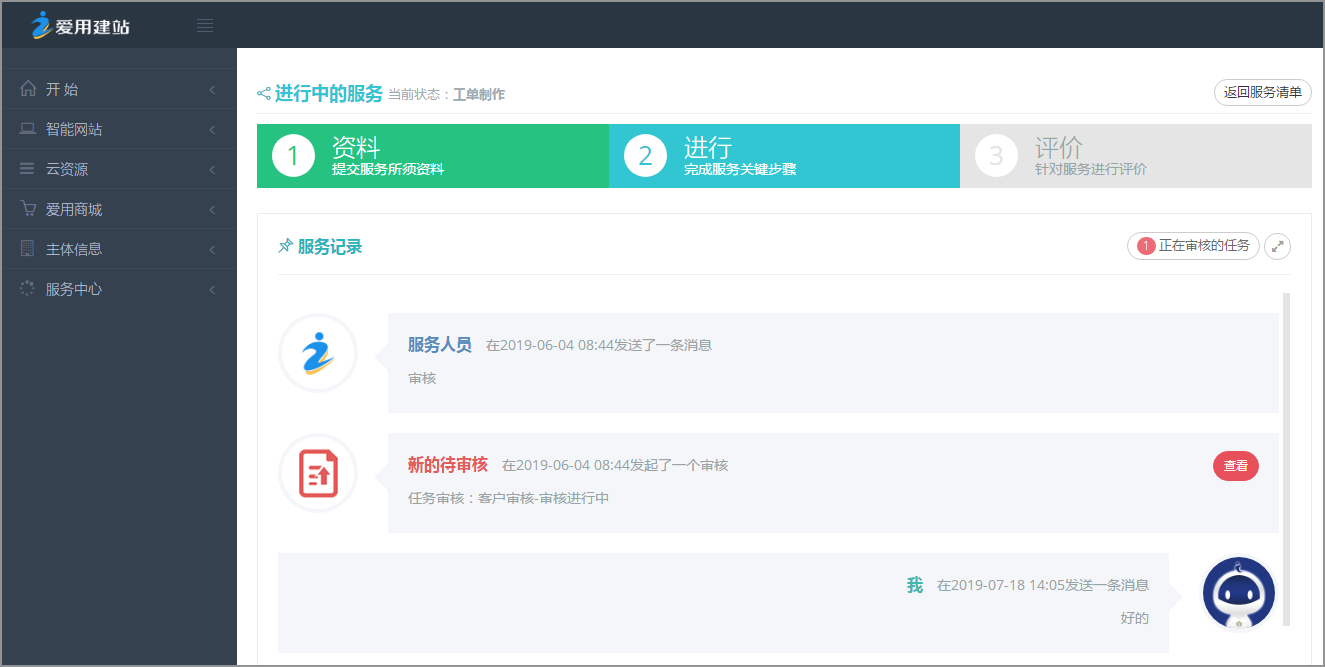
Task: Click the 爱用建站 logo
Action: coord(80,25)
